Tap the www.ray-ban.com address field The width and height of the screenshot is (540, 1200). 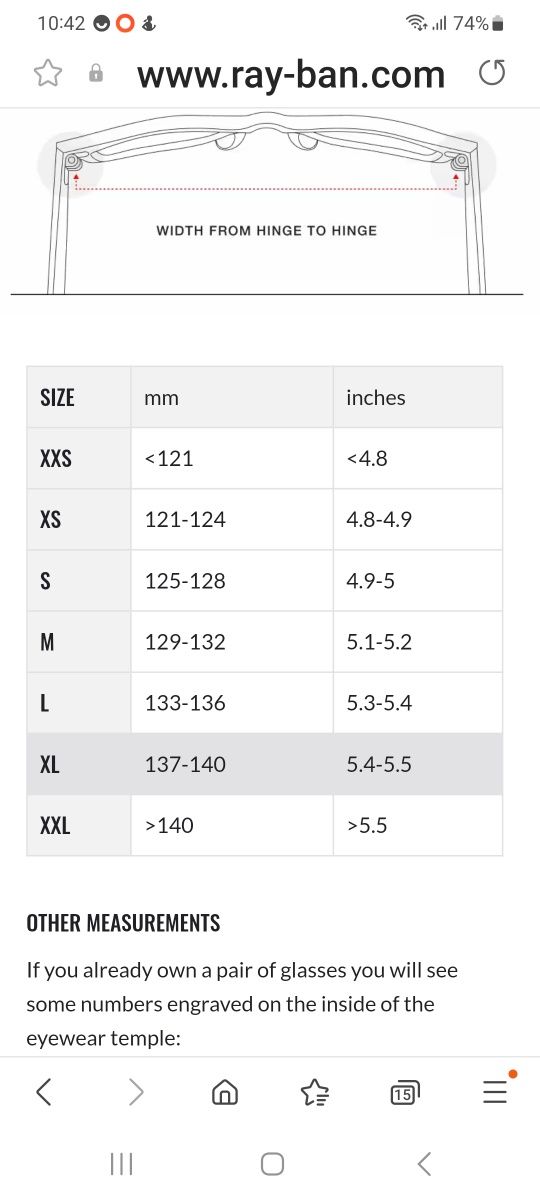[x=291, y=74]
